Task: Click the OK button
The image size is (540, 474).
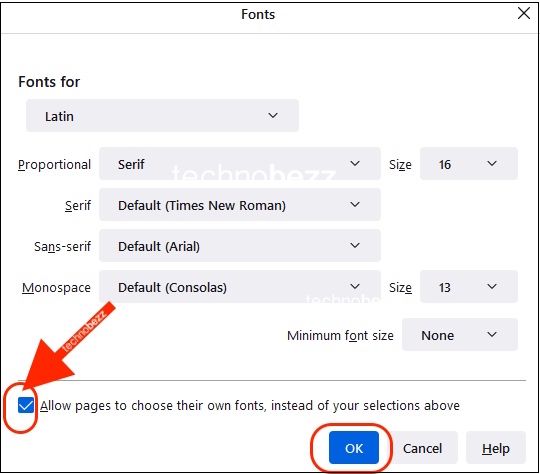Action: point(354,448)
